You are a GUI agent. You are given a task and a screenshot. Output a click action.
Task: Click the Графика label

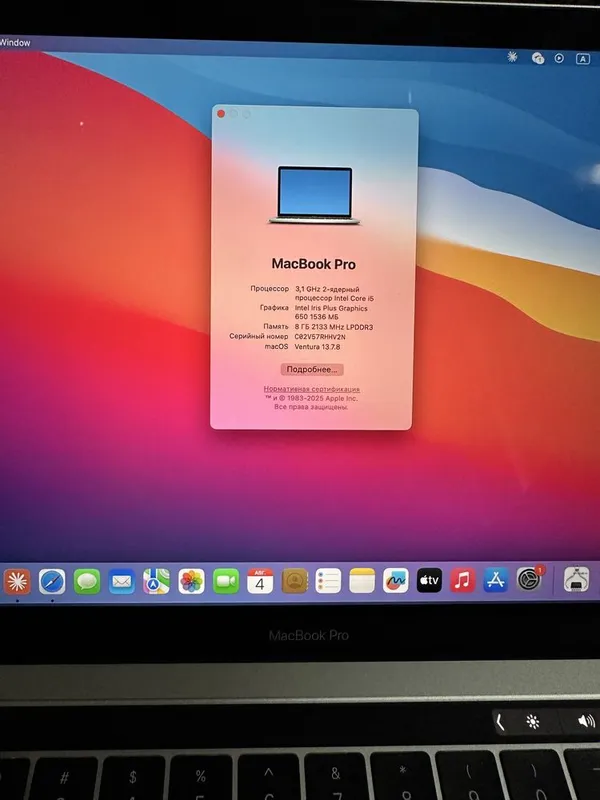(274, 308)
